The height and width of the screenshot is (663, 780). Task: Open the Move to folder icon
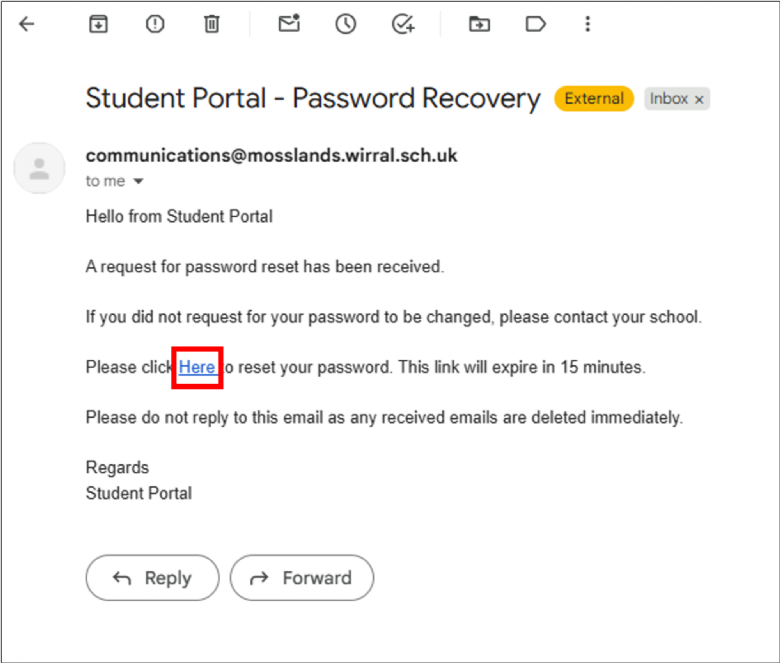tap(480, 24)
